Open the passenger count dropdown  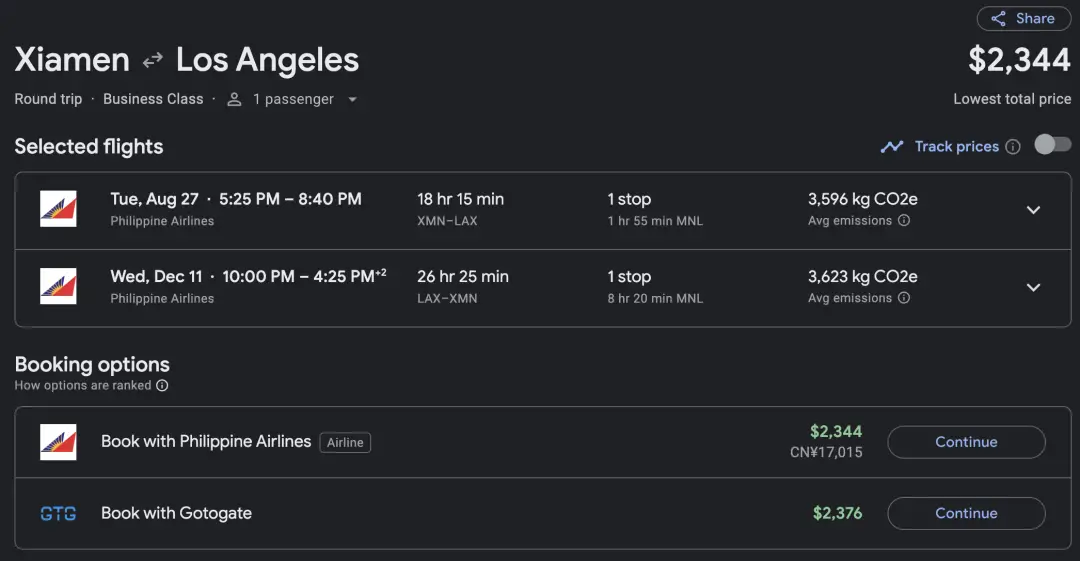pos(352,100)
